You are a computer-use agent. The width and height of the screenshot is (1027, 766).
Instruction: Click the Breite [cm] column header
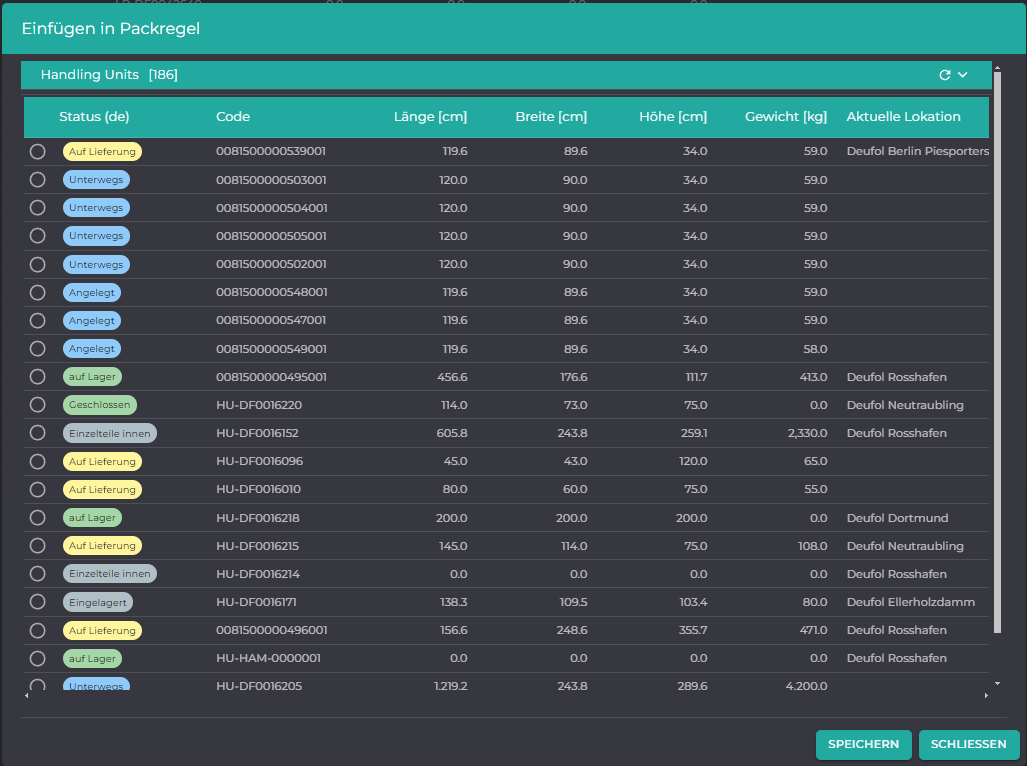[551, 117]
